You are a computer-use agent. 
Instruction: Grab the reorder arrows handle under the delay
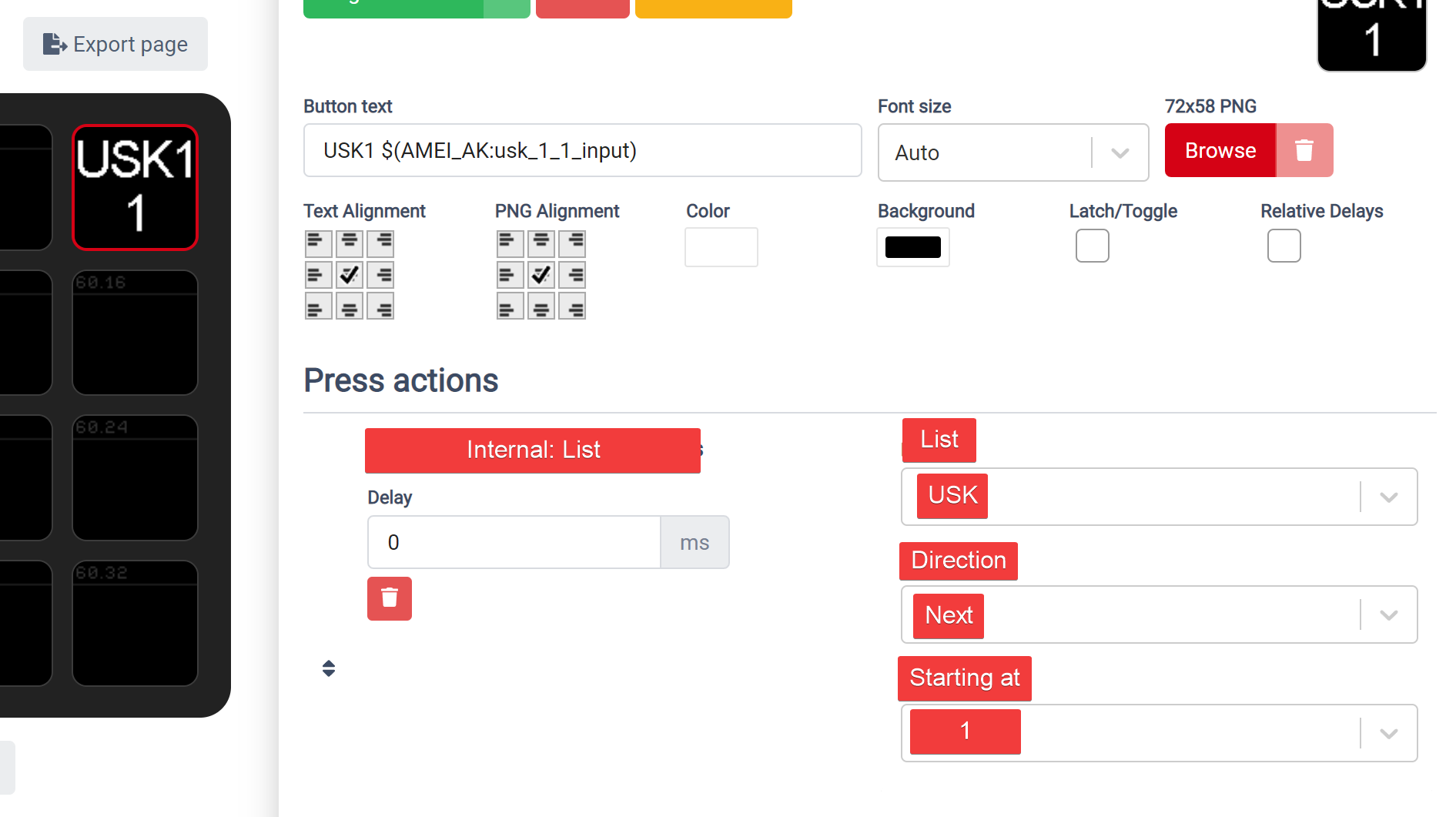328,668
